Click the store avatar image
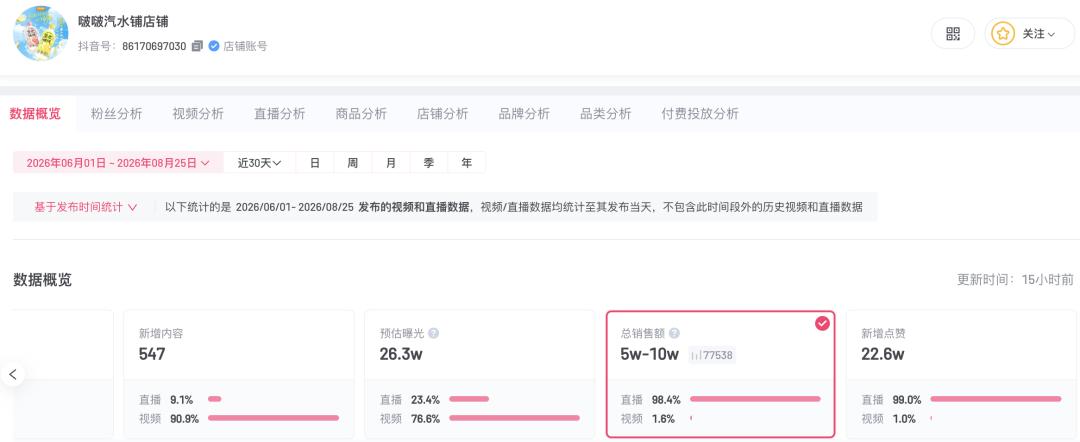Screen dimensions: 1080x442 pyautogui.click(x=41, y=34)
